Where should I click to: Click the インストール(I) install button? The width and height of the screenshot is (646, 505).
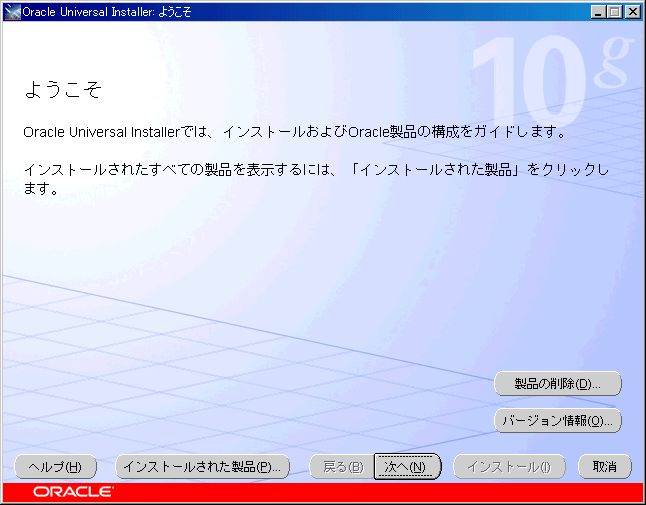pyautogui.click(x=509, y=466)
